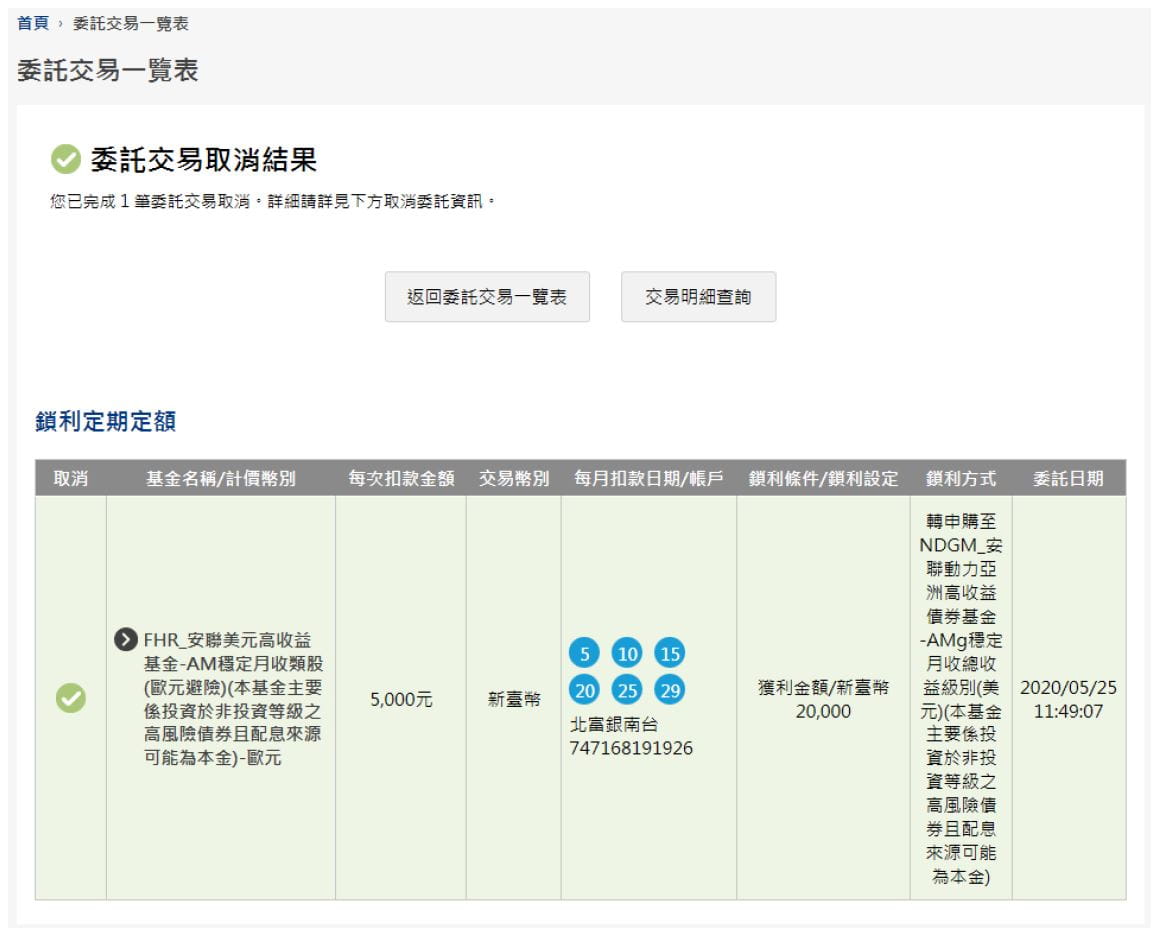
Task: Click 基金名稱/計價幣別 column header
Action: (x=221, y=478)
